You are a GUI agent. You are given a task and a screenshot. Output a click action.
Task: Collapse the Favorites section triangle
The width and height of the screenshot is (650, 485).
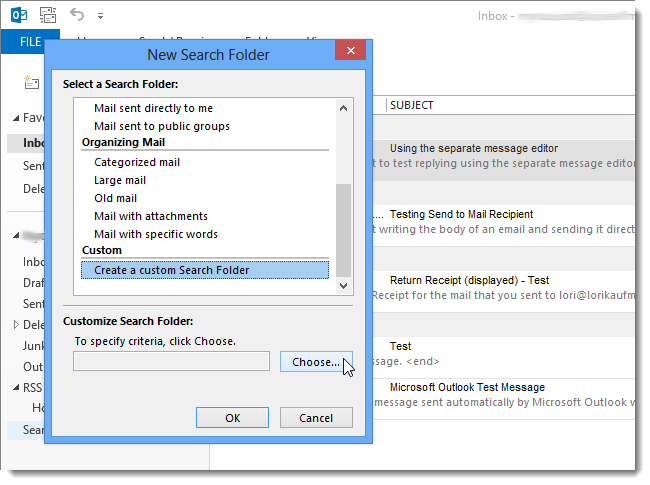pyautogui.click(x=16, y=119)
